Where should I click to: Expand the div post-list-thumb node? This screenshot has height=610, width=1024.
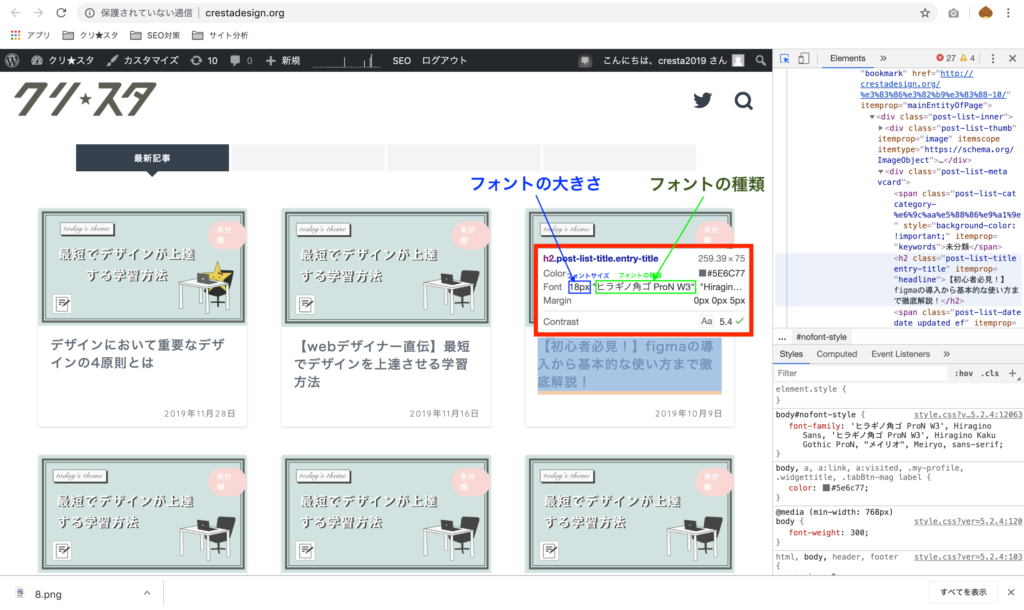[880, 128]
